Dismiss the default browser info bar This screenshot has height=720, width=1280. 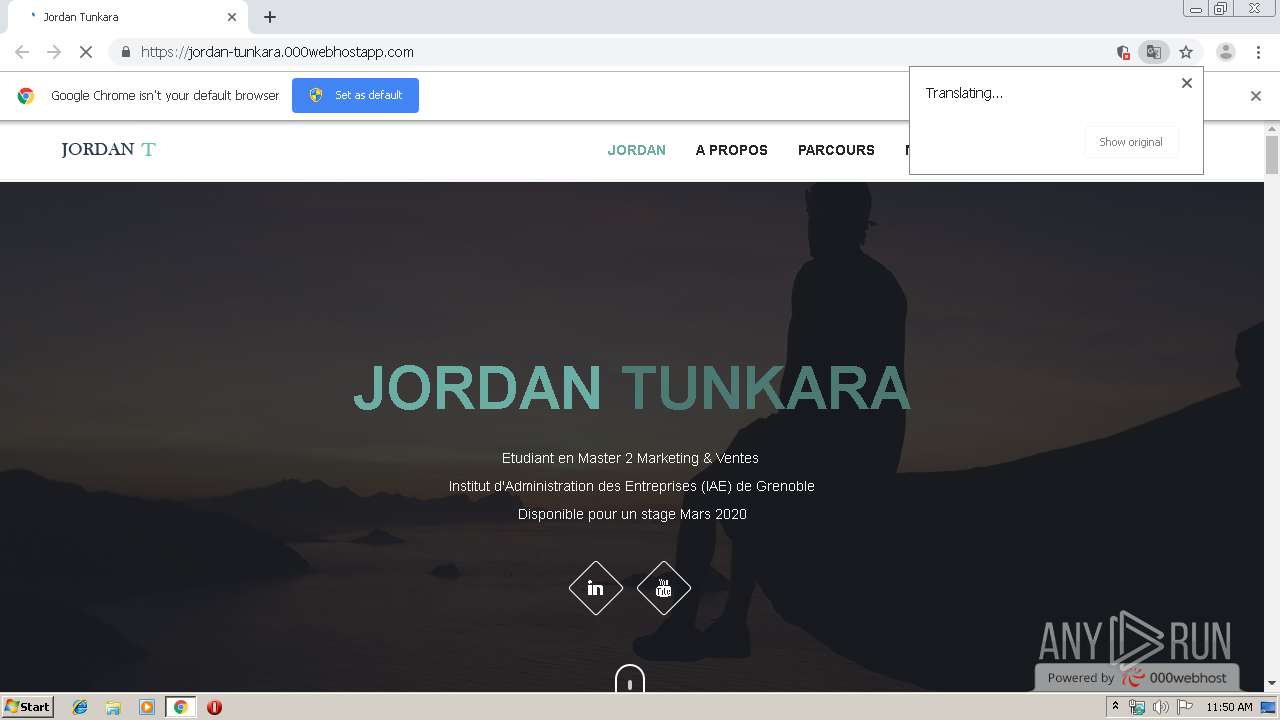pos(1256,96)
